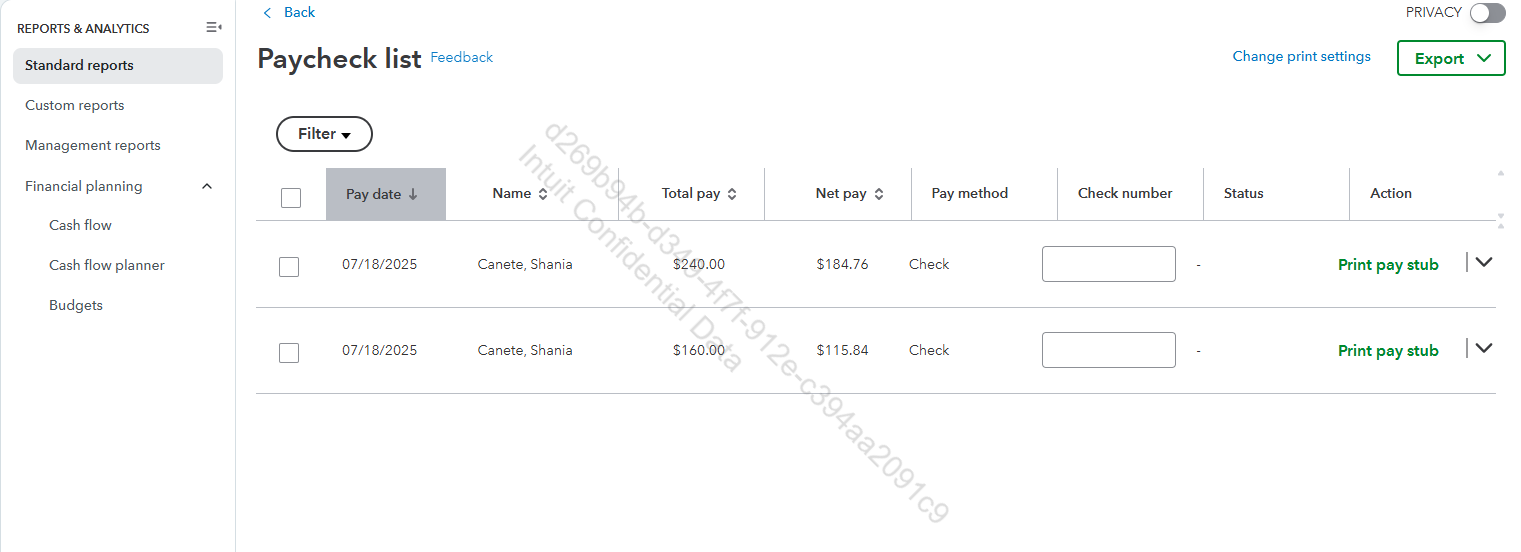Select the $240.00 paycheck row checkbox
The width and height of the screenshot is (1521, 552).
coord(289,266)
